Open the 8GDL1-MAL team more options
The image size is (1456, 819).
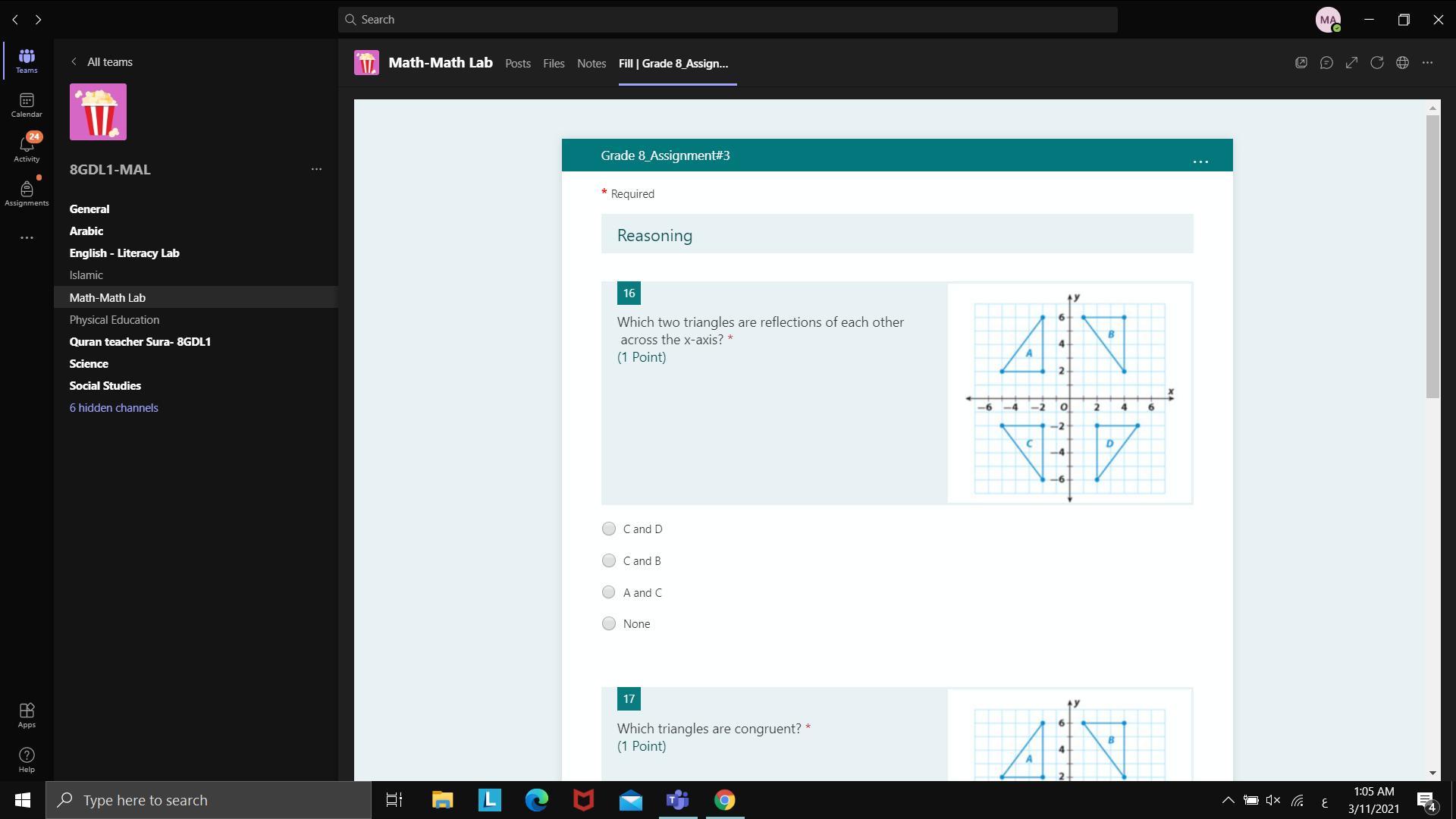tap(316, 169)
